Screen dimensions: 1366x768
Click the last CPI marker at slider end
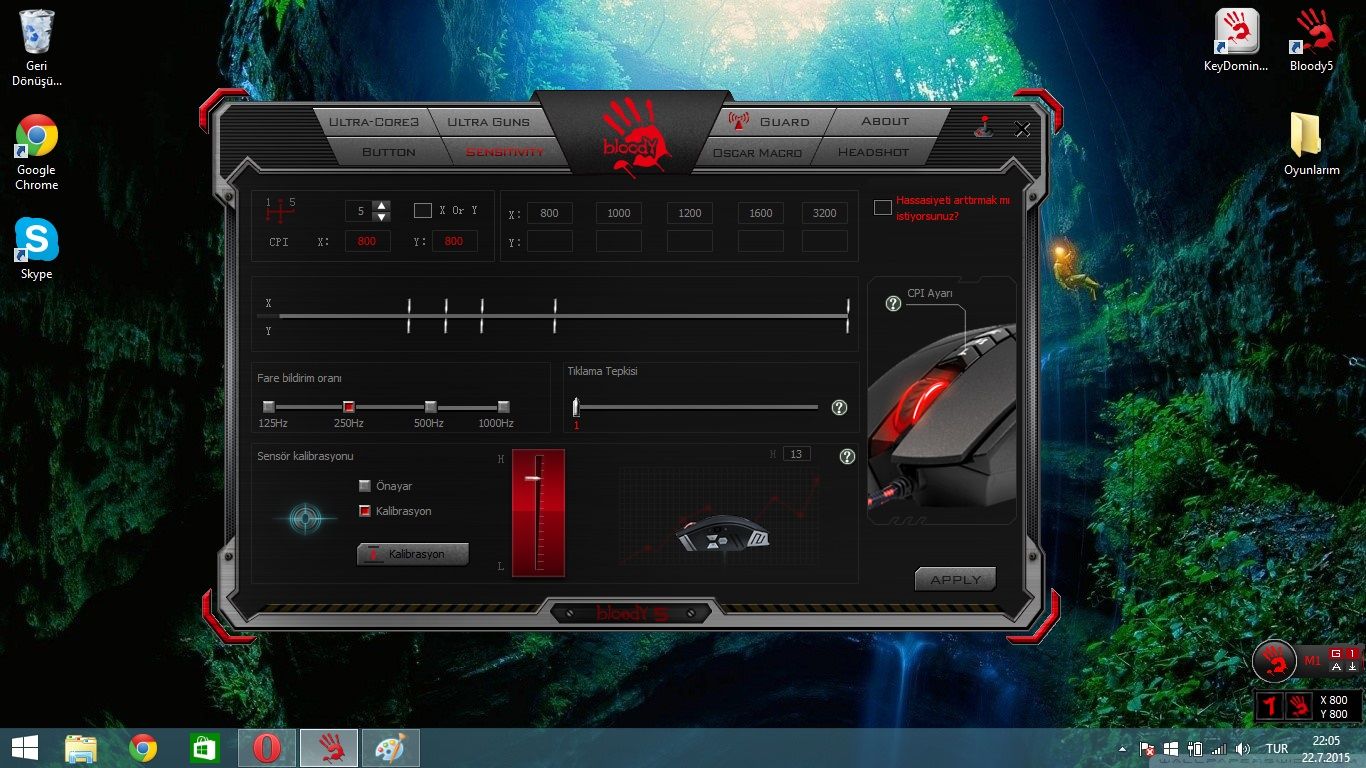848,316
